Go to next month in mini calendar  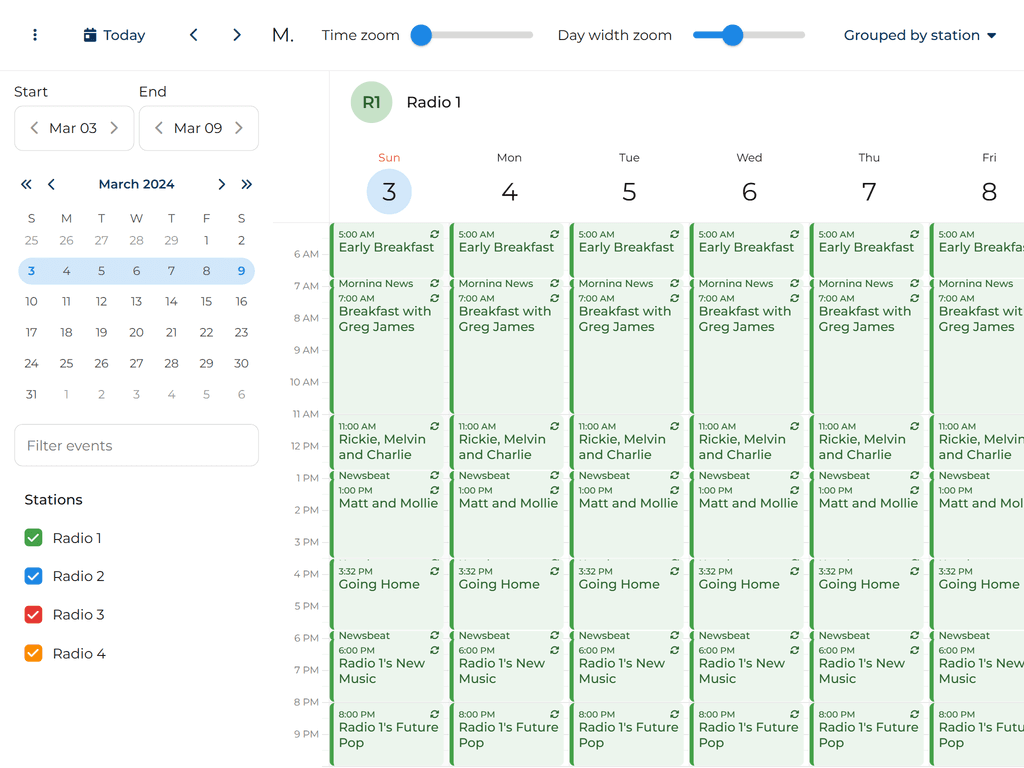coord(221,184)
